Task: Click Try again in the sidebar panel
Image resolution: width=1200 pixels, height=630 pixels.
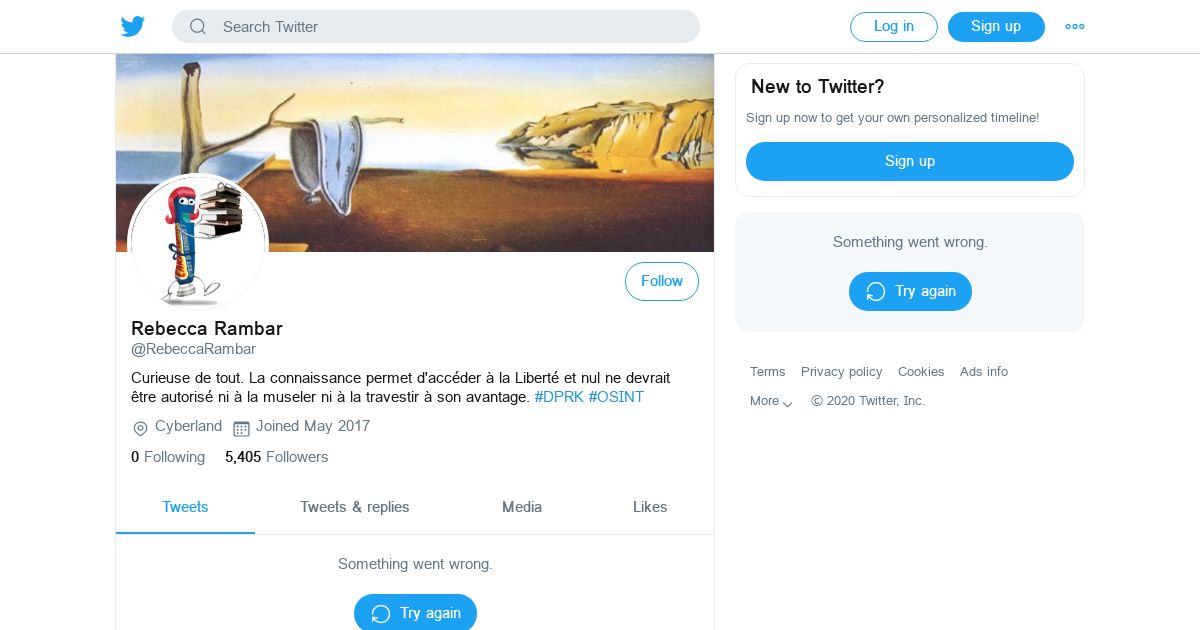Action: pos(910,291)
